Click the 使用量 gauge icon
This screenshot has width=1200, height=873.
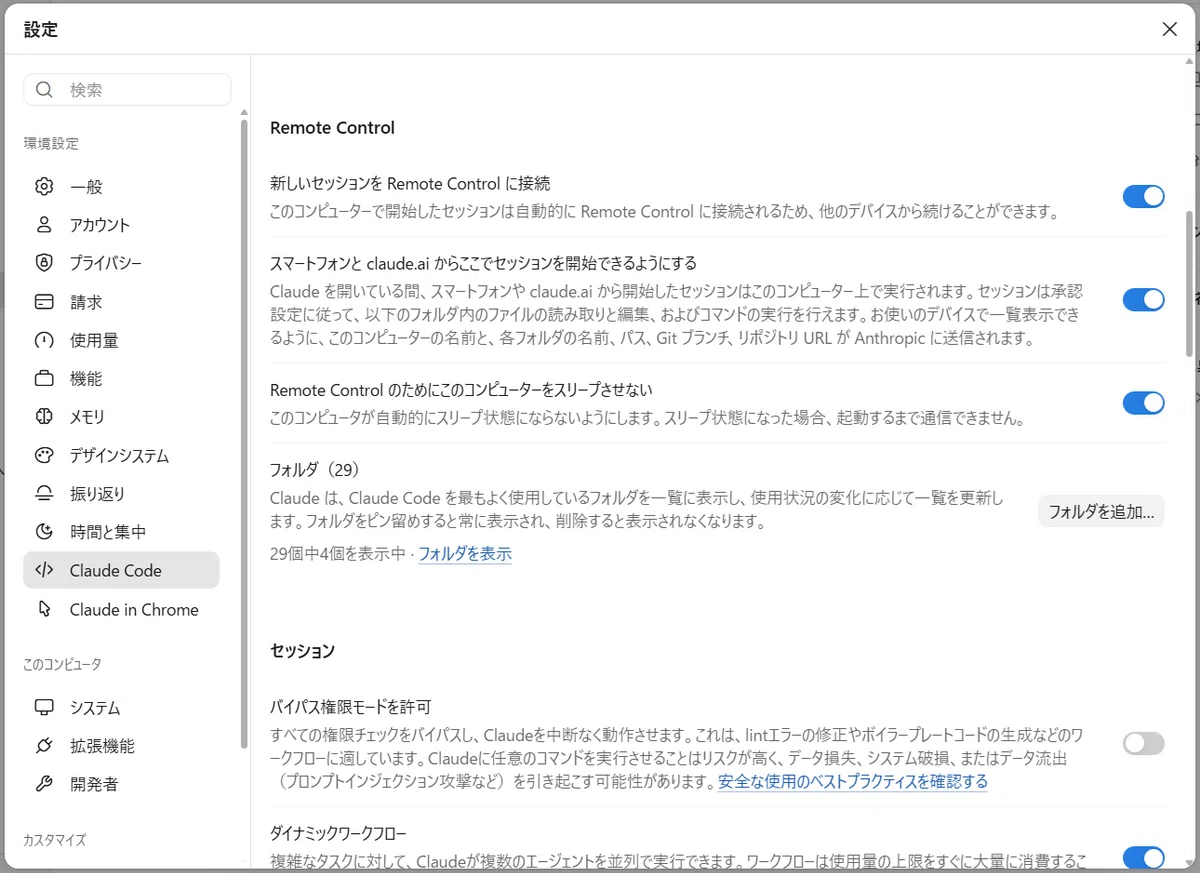(44, 340)
